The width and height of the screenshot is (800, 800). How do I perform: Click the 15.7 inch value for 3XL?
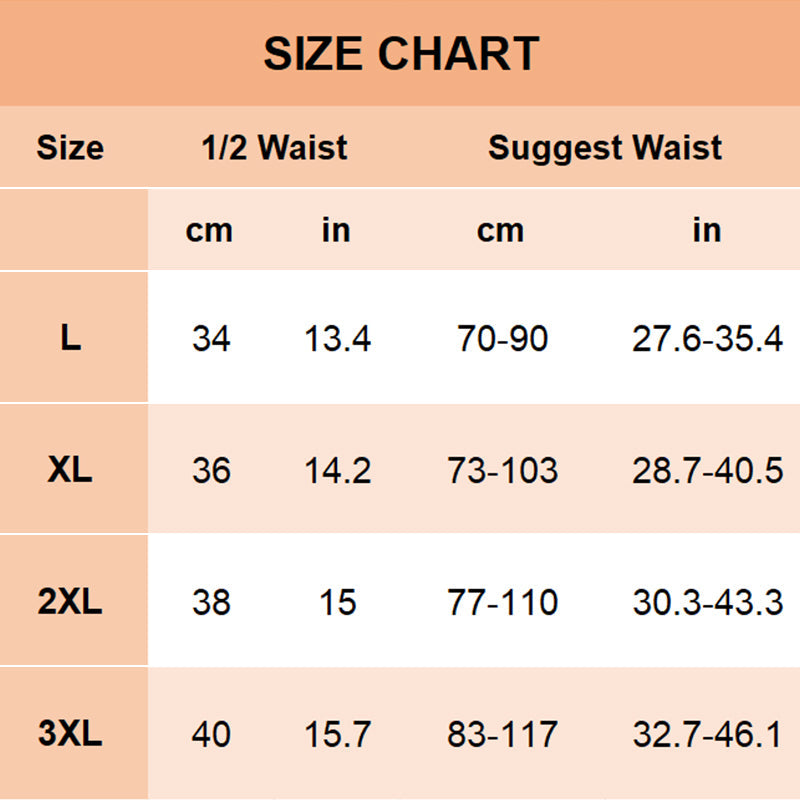[x=337, y=736]
